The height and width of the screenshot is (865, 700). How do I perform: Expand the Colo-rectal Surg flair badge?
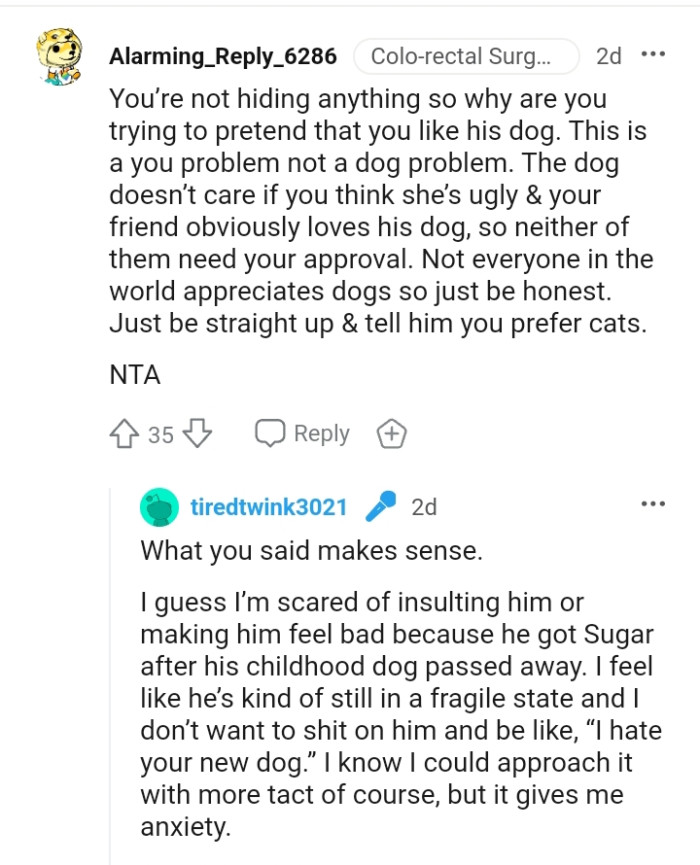[466, 57]
